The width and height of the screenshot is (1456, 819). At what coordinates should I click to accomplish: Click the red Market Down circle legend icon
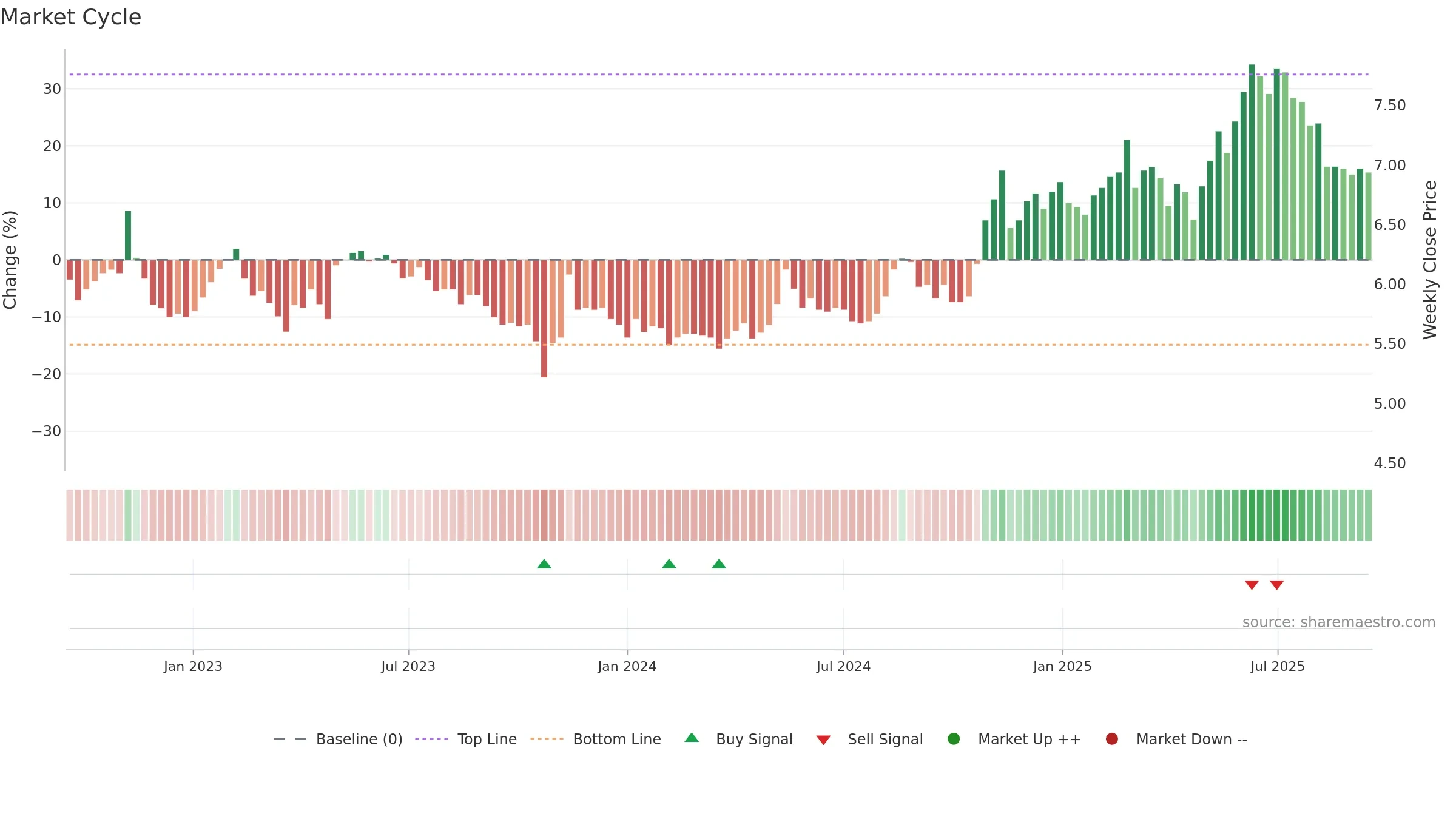pos(1112,739)
